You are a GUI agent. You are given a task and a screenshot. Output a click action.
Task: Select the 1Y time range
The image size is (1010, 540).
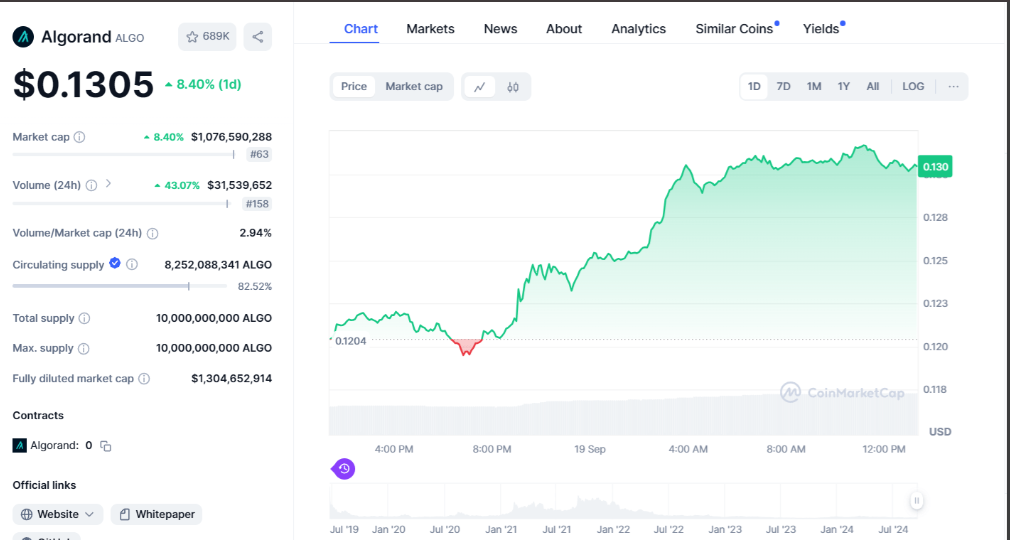coord(843,86)
